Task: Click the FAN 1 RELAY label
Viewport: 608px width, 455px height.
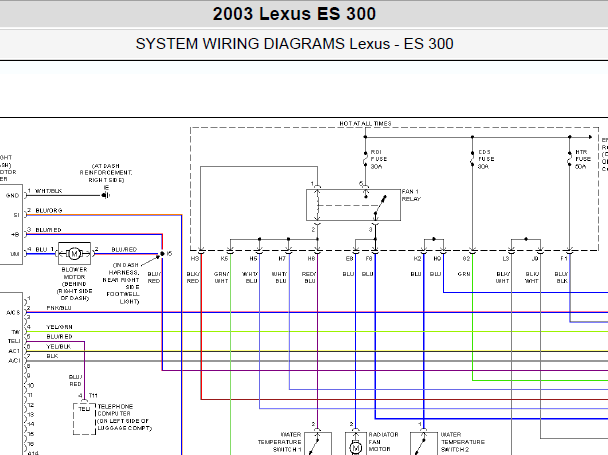Action: click(411, 195)
